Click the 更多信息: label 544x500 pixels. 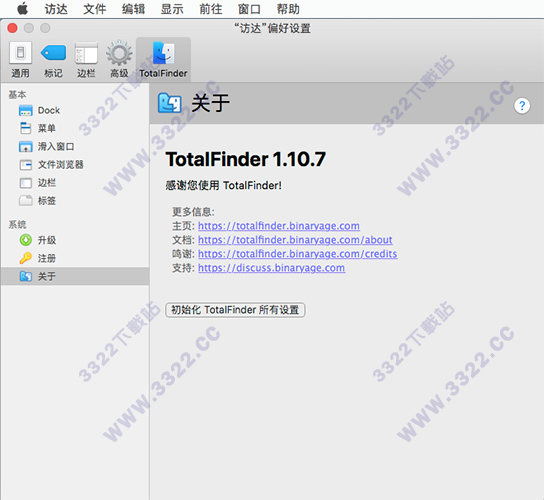(x=193, y=212)
